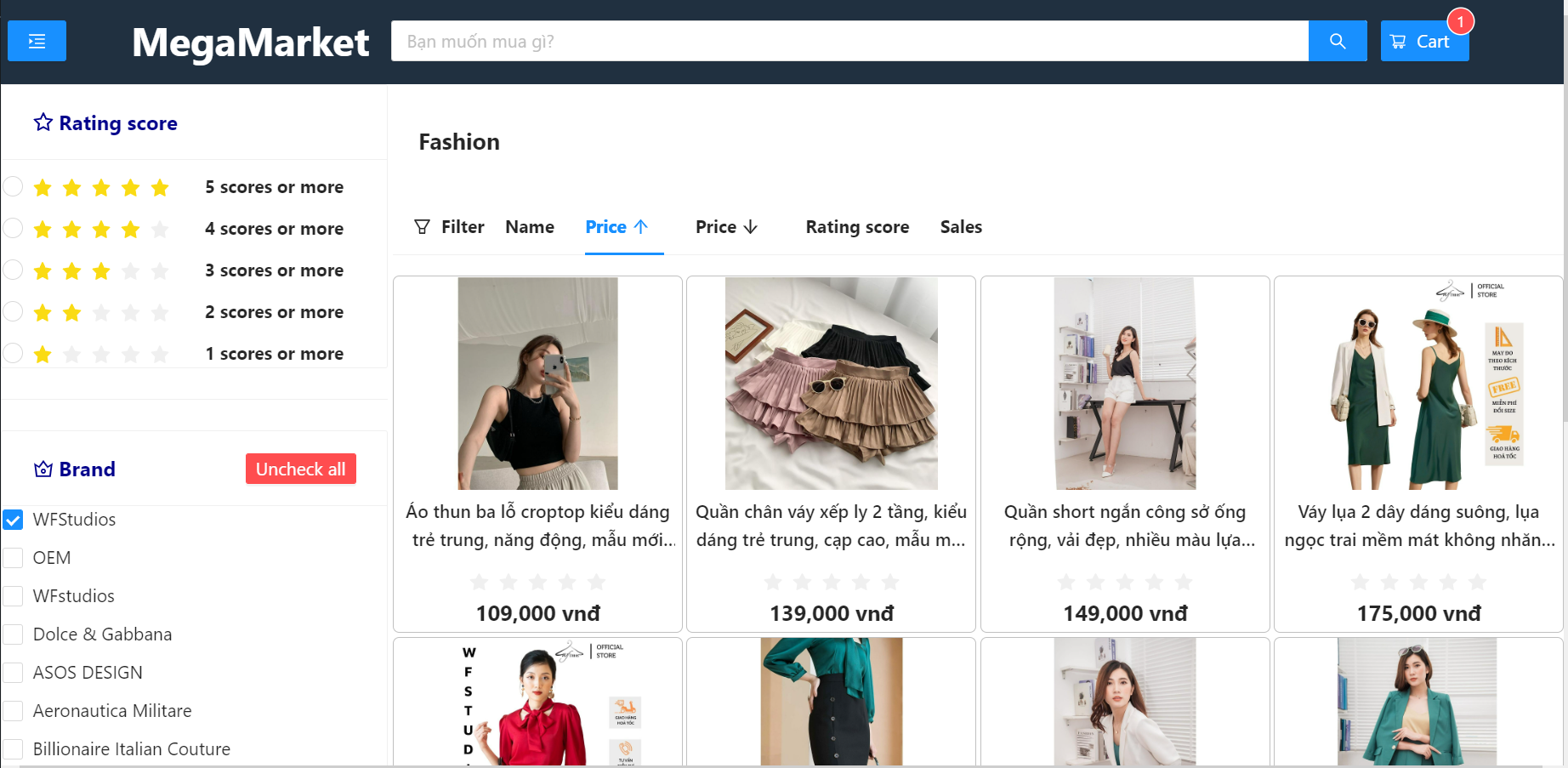Enable the Dolce & Gabbana brand filter
Image resolution: width=1568 pixels, height=768 pixels.
click(x=13, y=634)
